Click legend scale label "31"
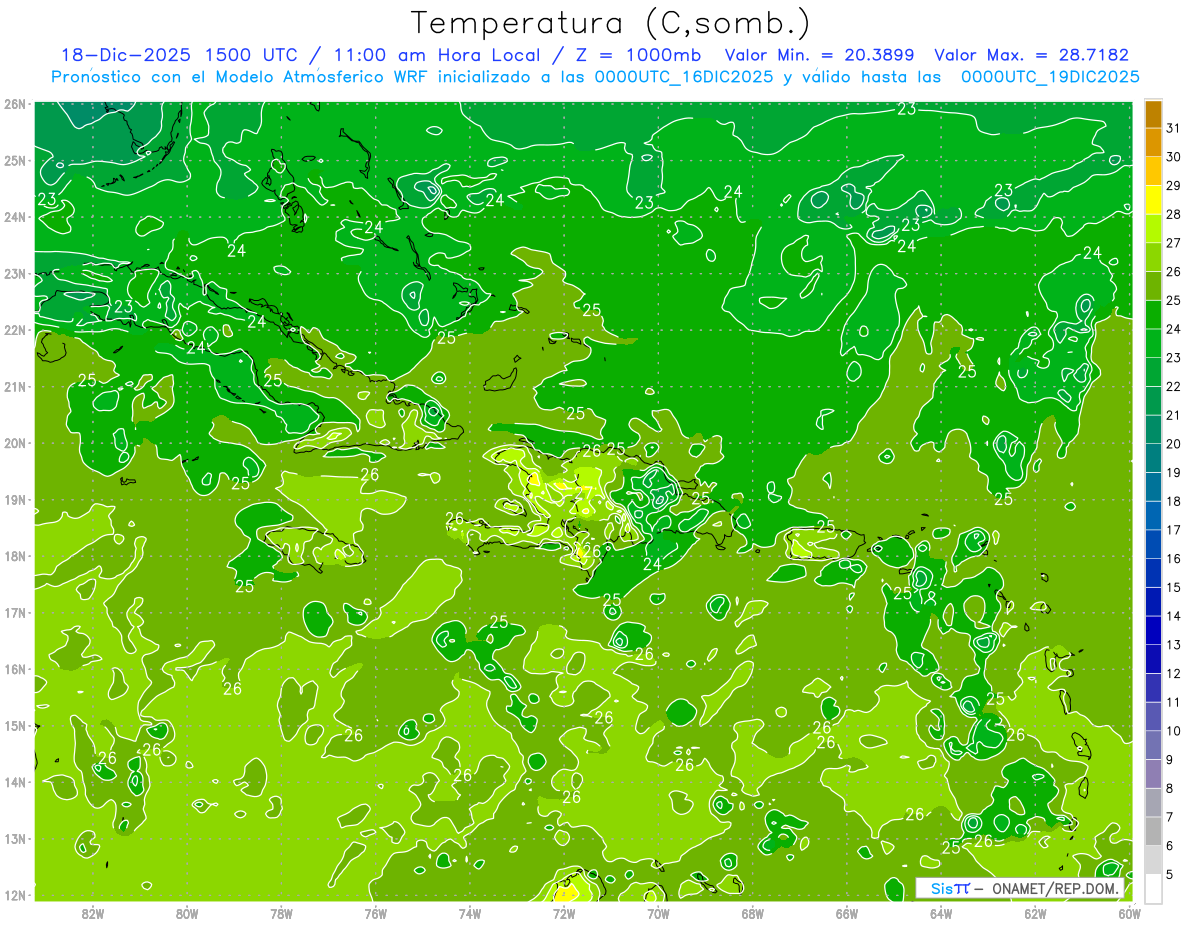This screenshot has height=927, width=1200. (1173, 128)
